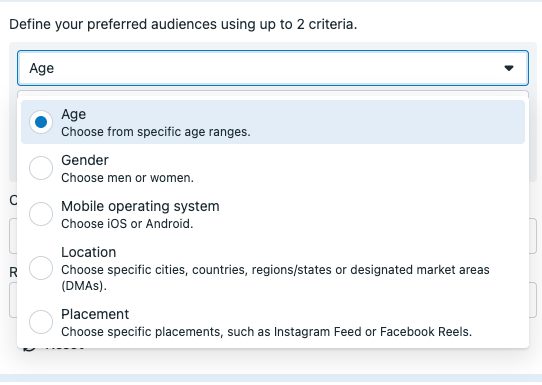Viewport: 542px width, 385px height.
Task: Select the Gender radio button
Action: (x=41, y=168)
